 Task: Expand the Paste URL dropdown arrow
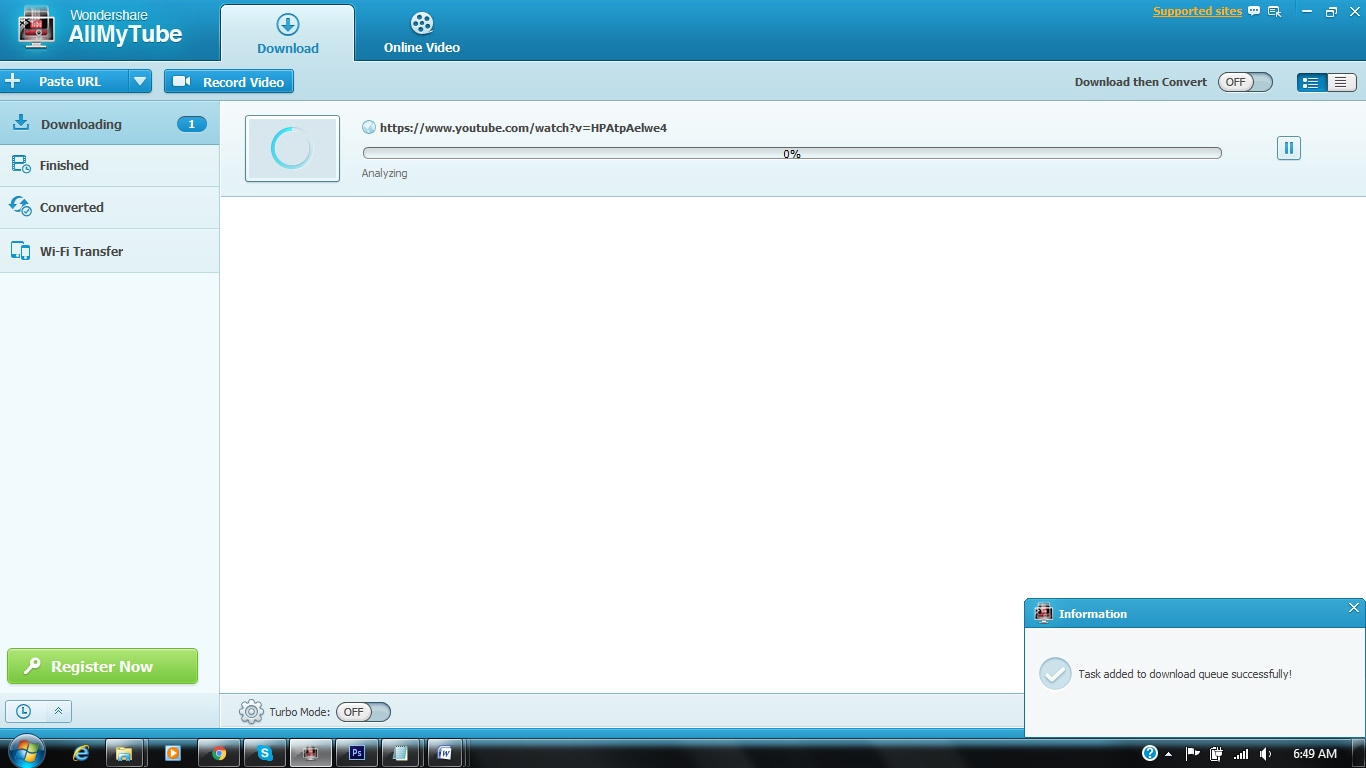pyautogui.click(x=140, y=81)
